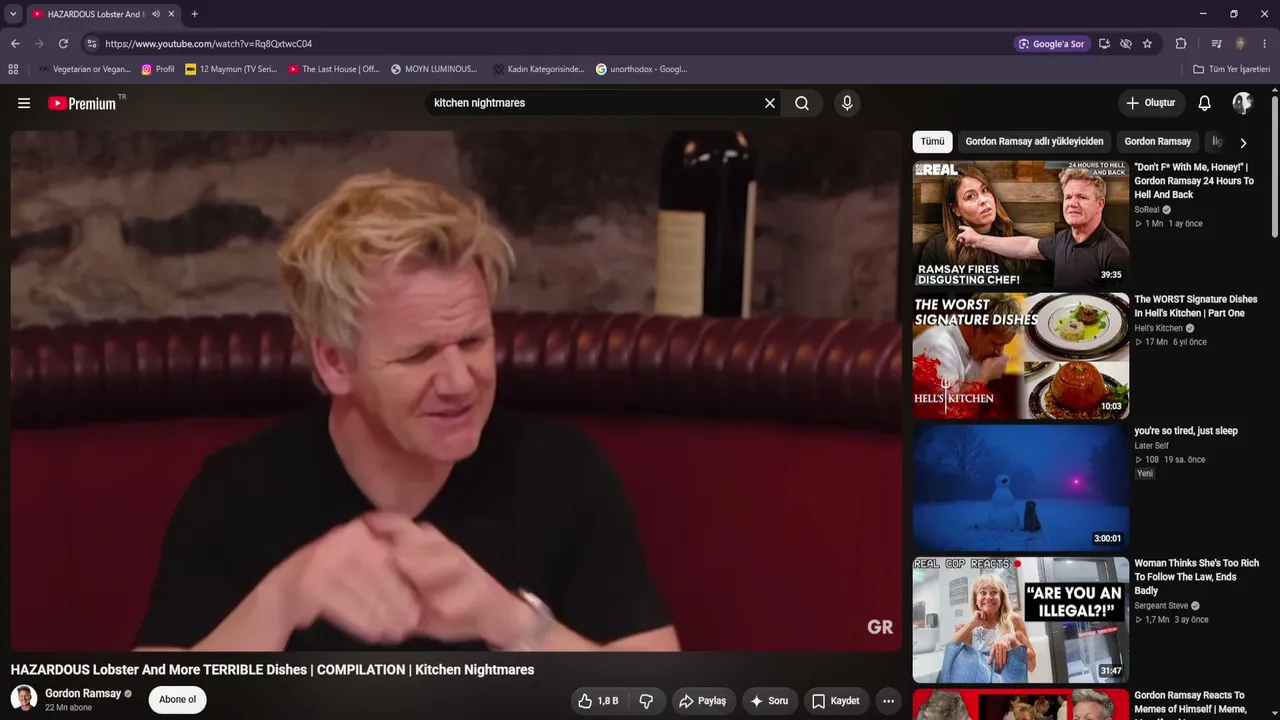Open the Sergeant Steve channel name

click(x=1161, y=606)
